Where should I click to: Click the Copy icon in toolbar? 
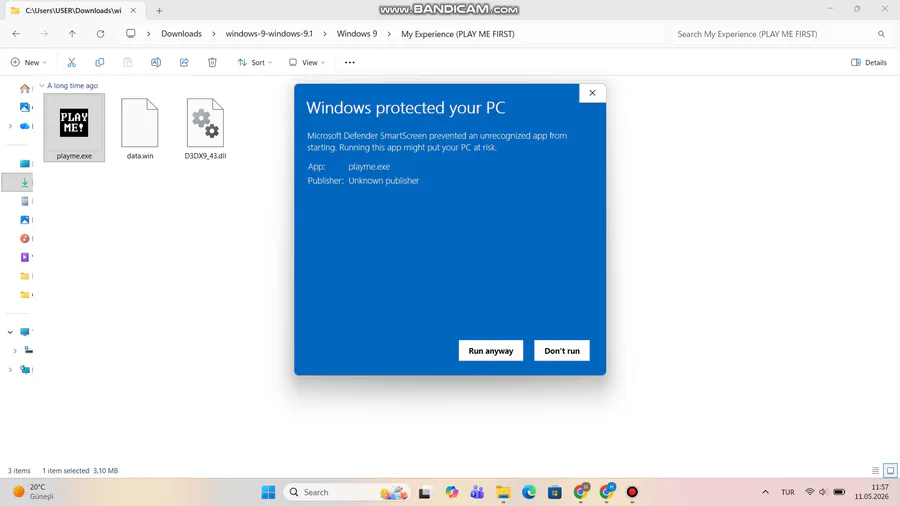click(100, 63)
